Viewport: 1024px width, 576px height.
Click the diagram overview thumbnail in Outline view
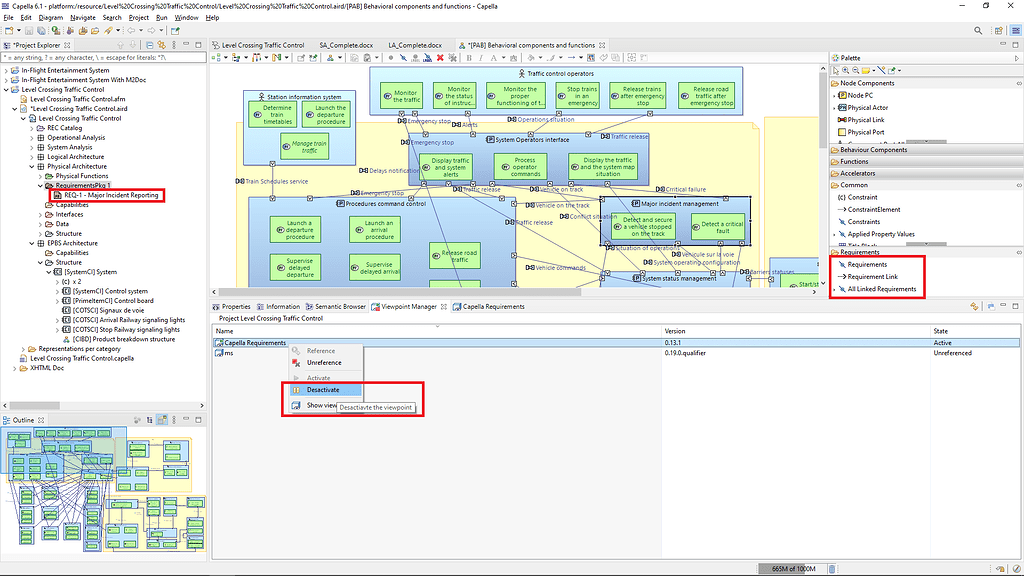tap(100, 490)
